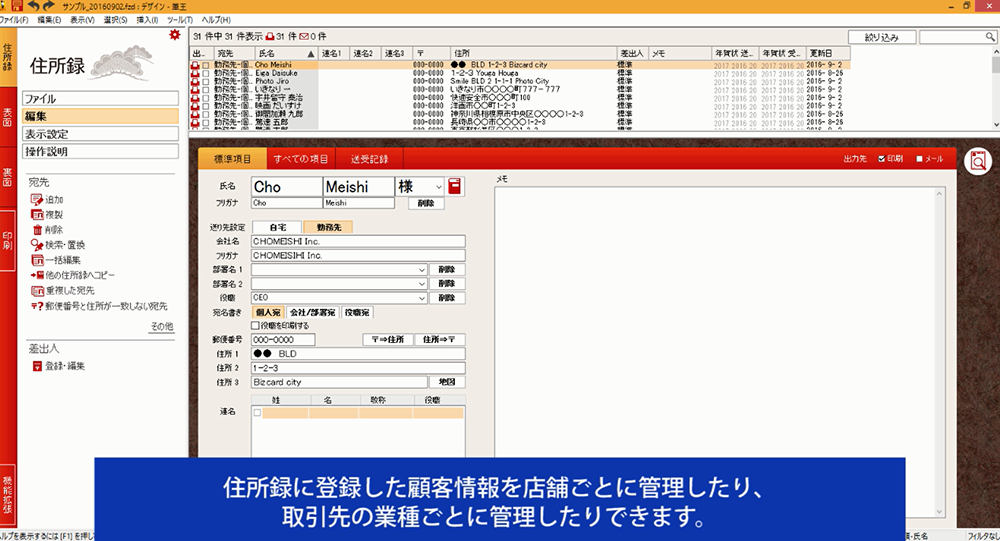
Task: Open the red gear settings icon
Action: [174, 35]
